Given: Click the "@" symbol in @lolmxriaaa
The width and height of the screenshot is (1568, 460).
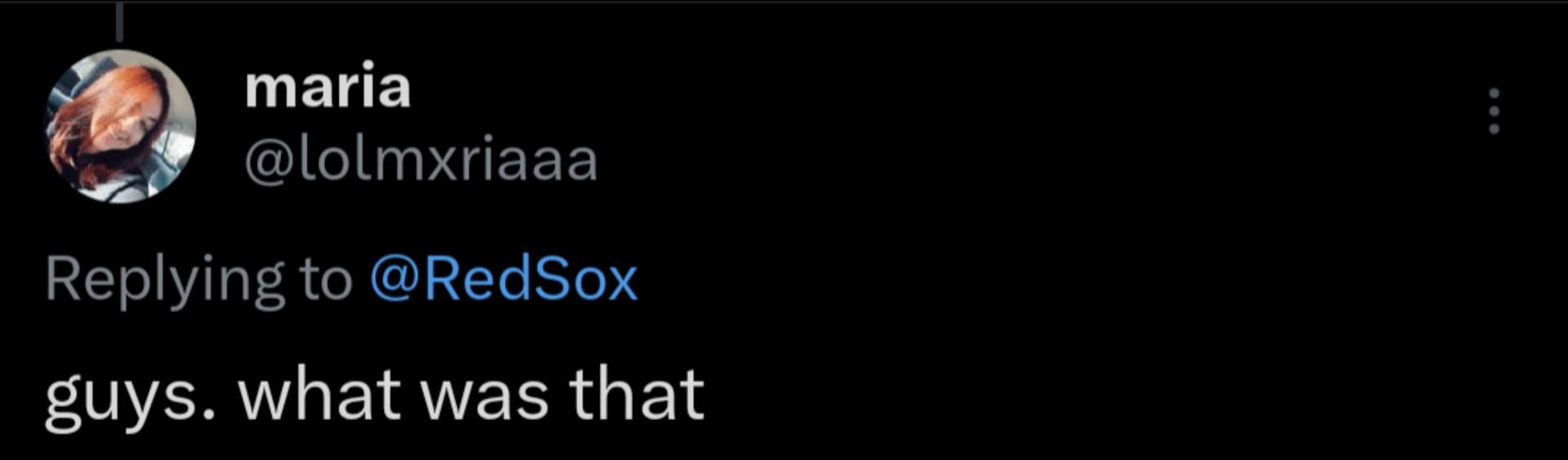Looking at the screenshot, I should click(x=268, y=161).
